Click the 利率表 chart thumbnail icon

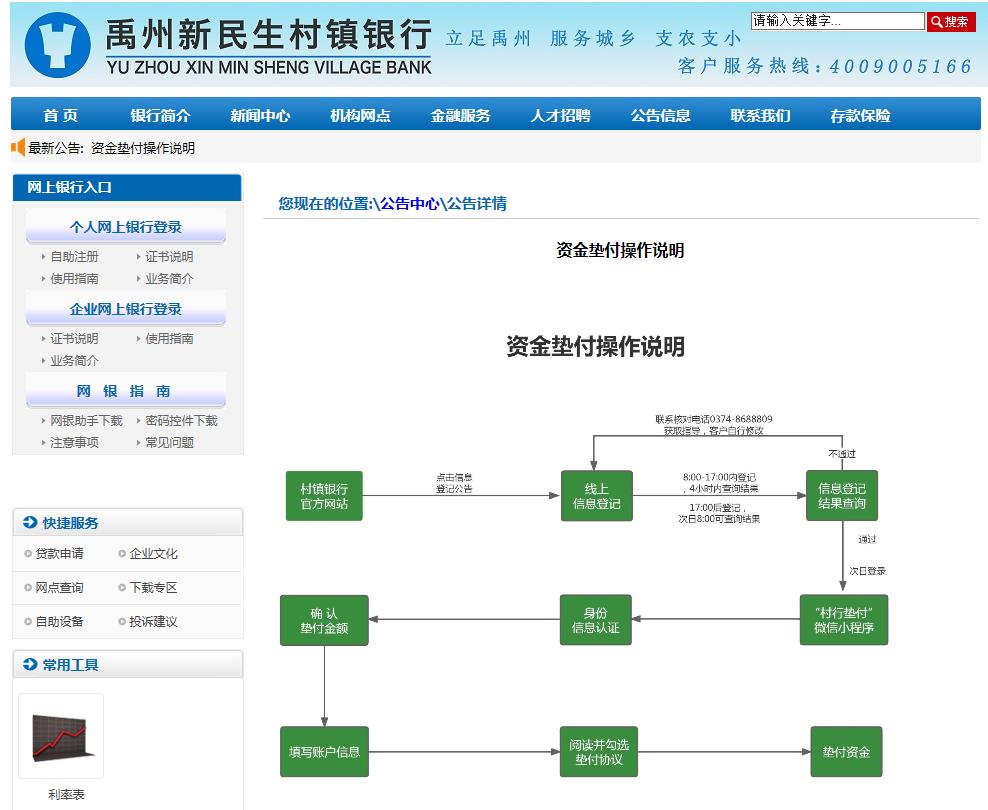click(x=61, y=736)
